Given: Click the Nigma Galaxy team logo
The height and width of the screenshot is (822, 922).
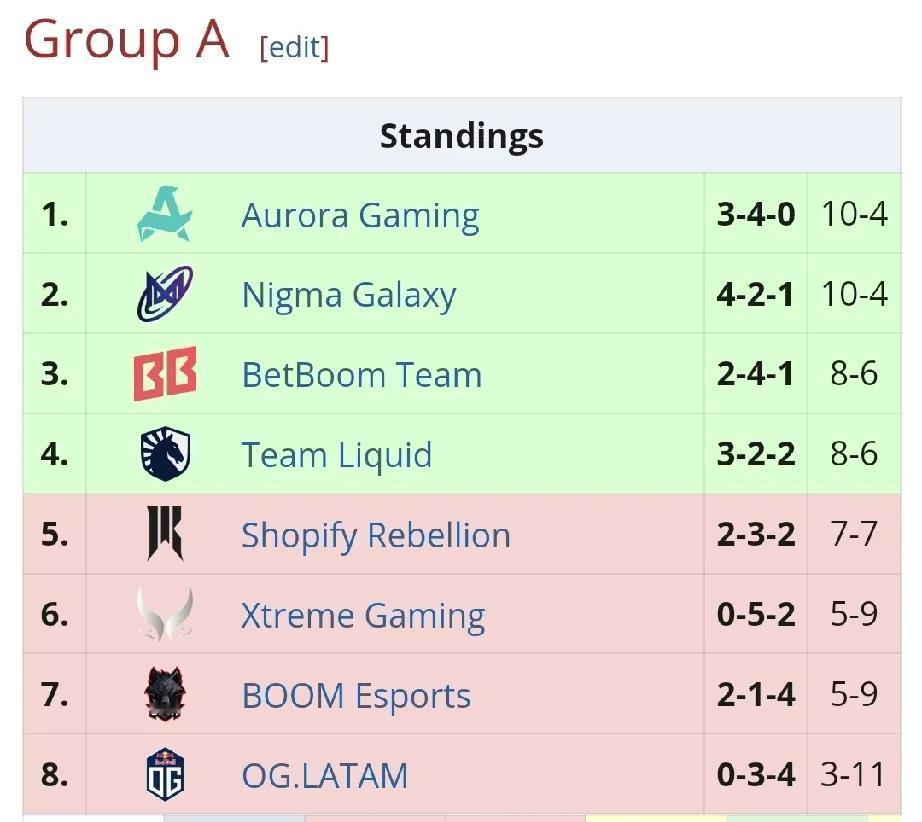Looking at the screenshot, I should pyautogui.click(x=165, y=293).
